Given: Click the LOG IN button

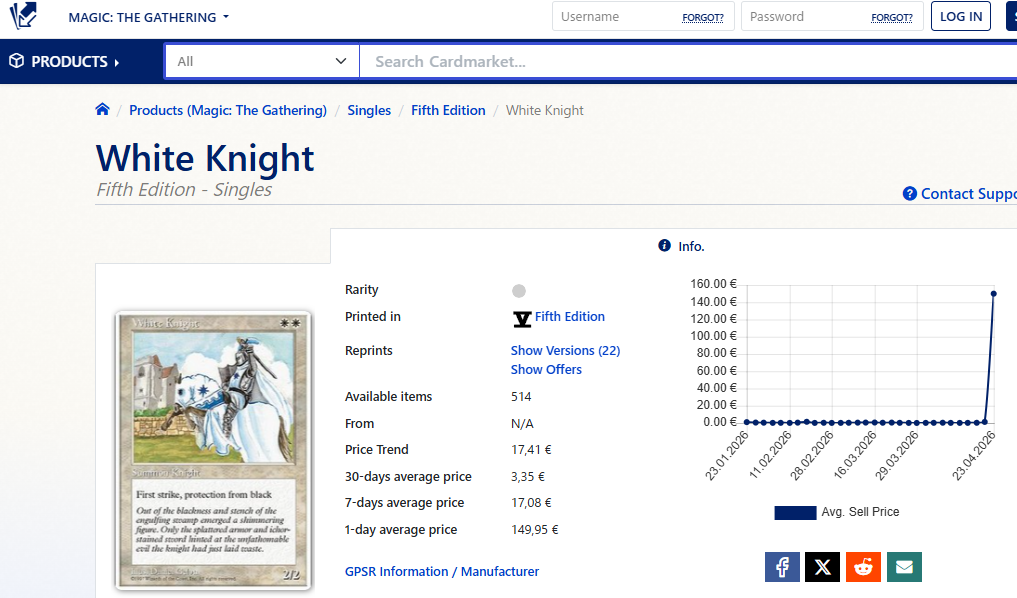Looking at the screenshot, I should pyautogui.click(x=961, y=16).
